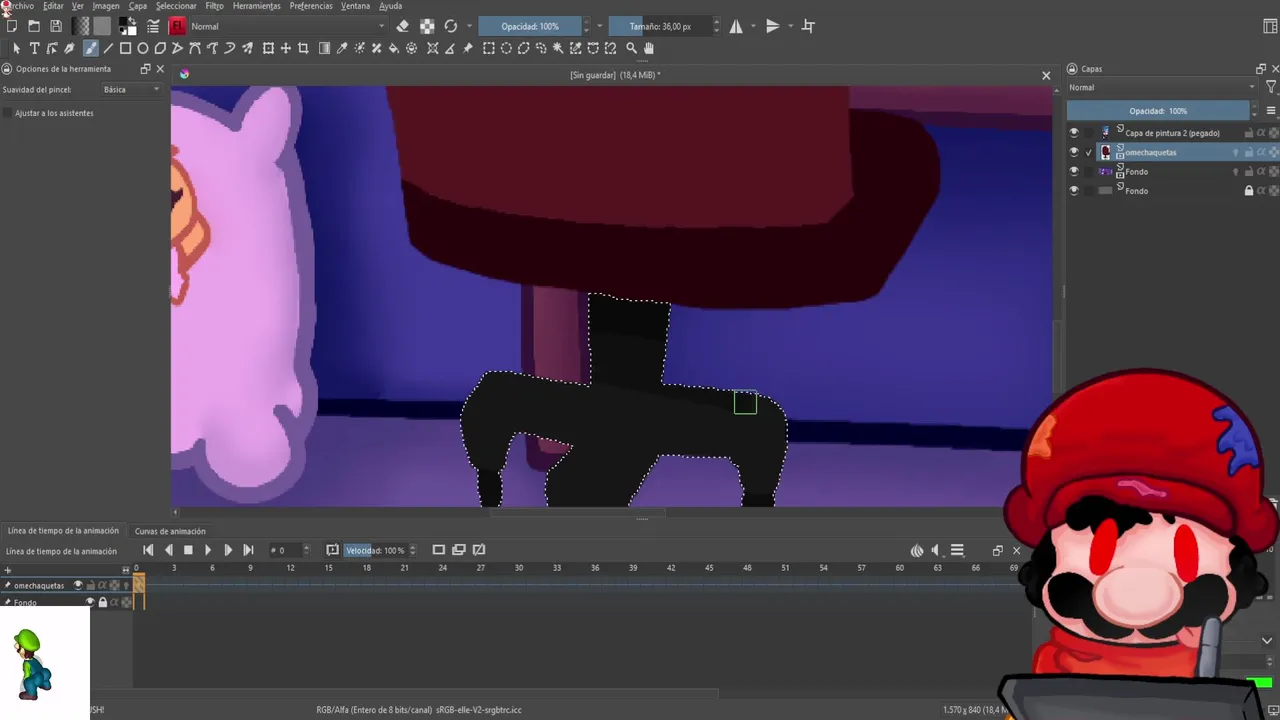1280x720 pixels.
Task: Select the Text tool in the toolbox
Action: [x=34, y=48]
